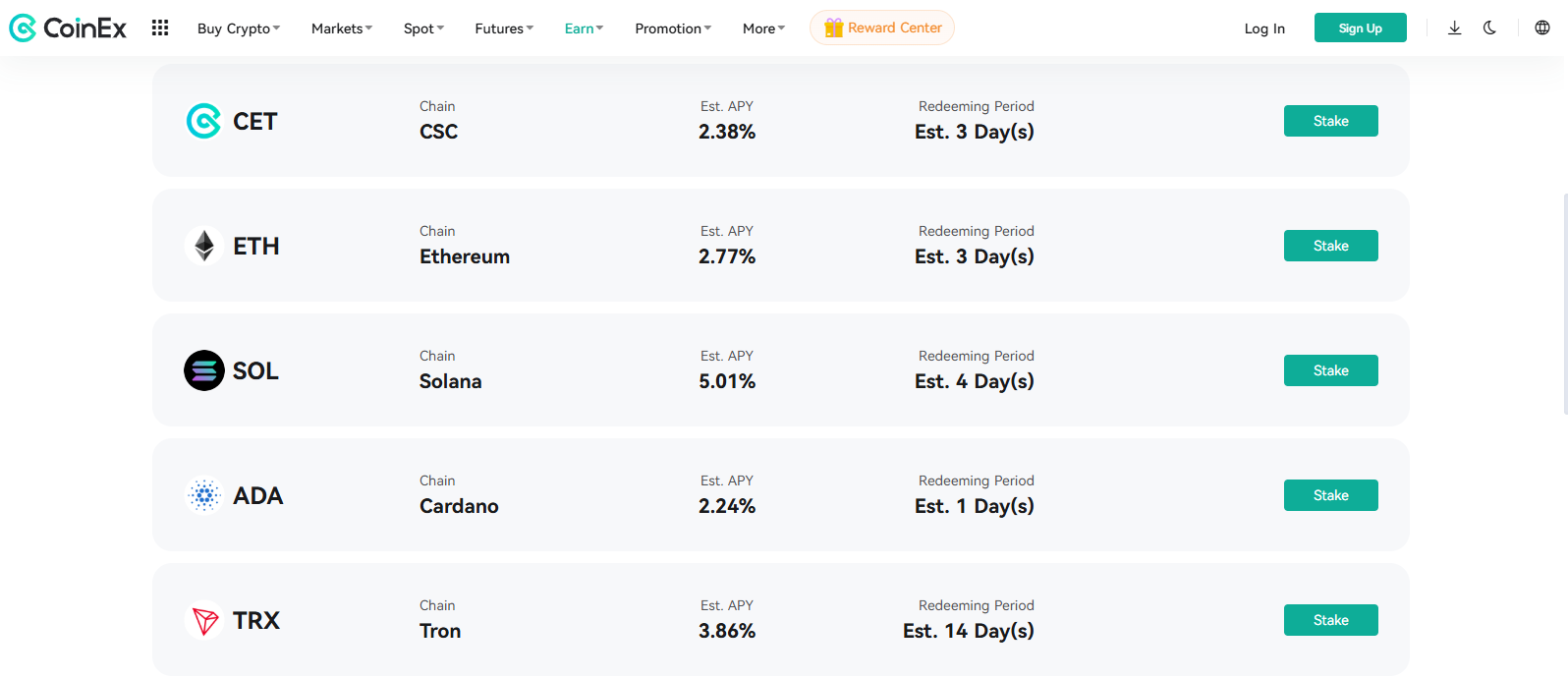
Task: Open the Reward Center
Action: point(882,28)
